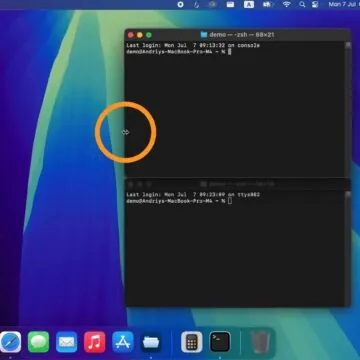Launch Calculator from the Dock

pos(192,342)
